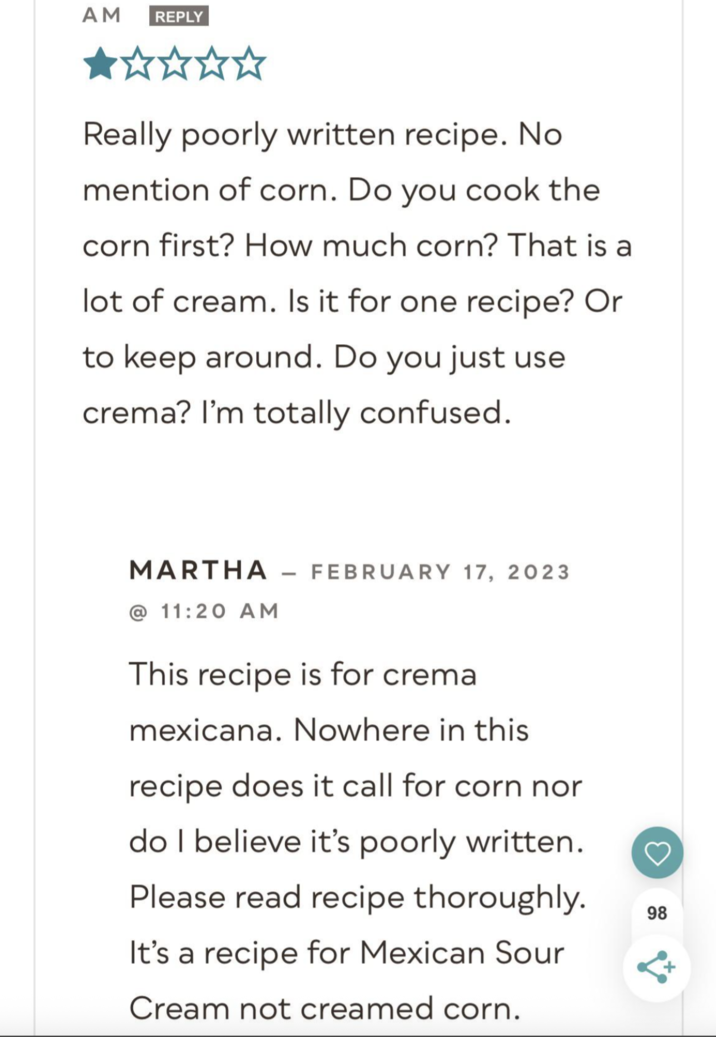716x1037 pixels.
Task: Click the February 17, 2023 date
Action: 440,572
